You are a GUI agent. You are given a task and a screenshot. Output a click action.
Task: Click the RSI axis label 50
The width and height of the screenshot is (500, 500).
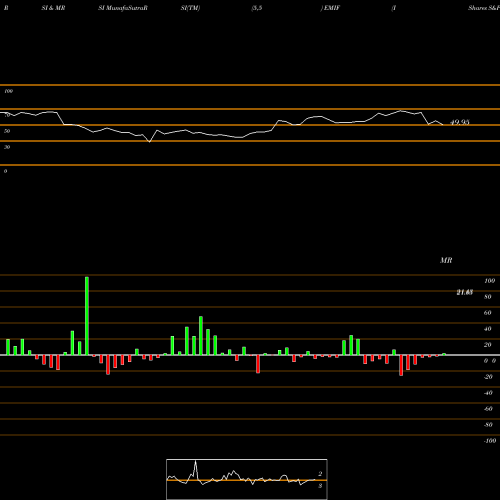(x=7, y=131)
